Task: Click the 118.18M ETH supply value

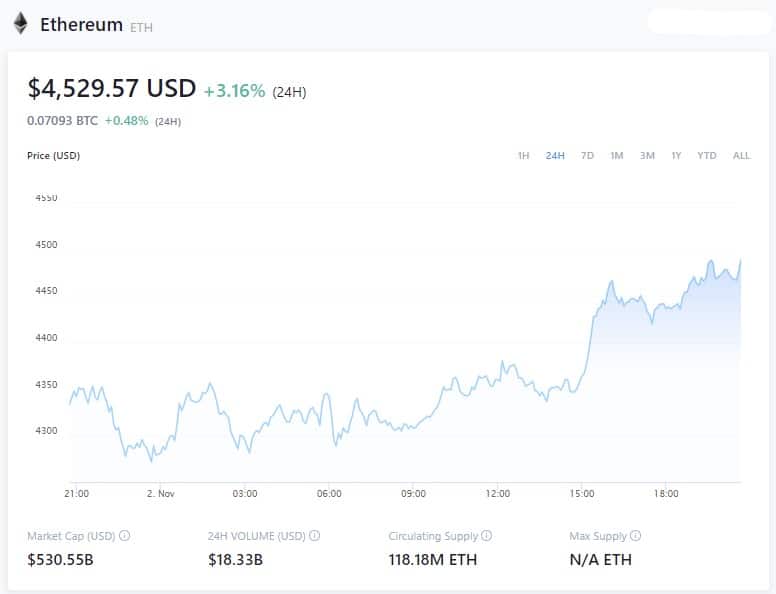Action: [x=433, y=560]
